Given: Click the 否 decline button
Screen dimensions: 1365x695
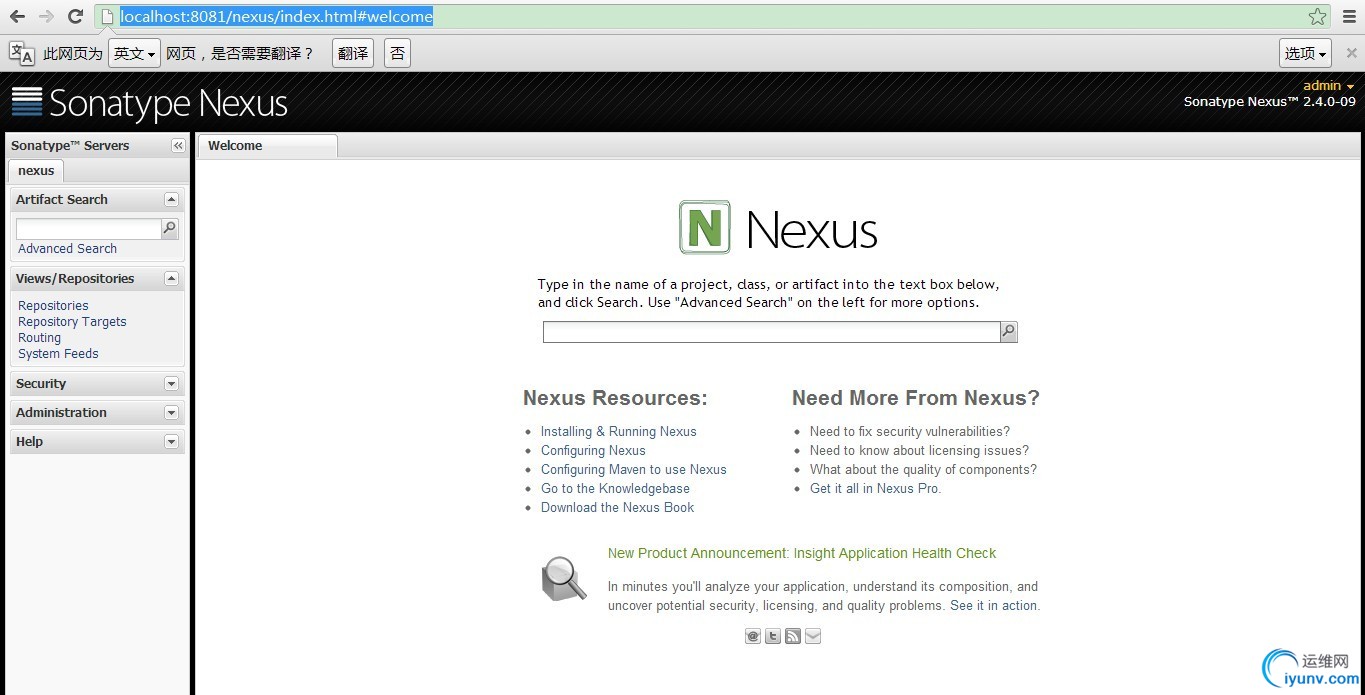Looking at the screenshot, I should tap(398, 53).
